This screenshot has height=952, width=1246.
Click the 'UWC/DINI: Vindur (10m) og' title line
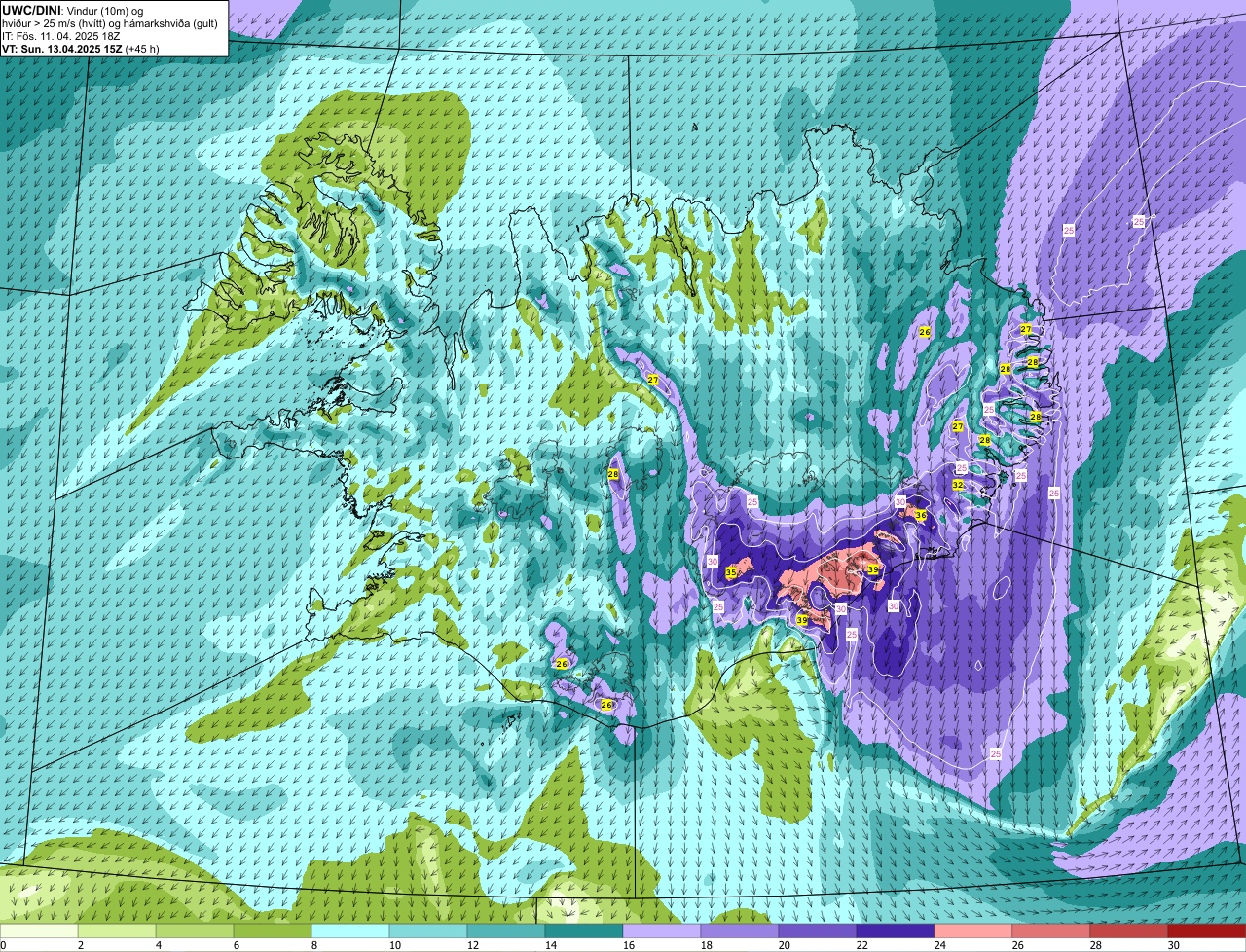point(73,10)
